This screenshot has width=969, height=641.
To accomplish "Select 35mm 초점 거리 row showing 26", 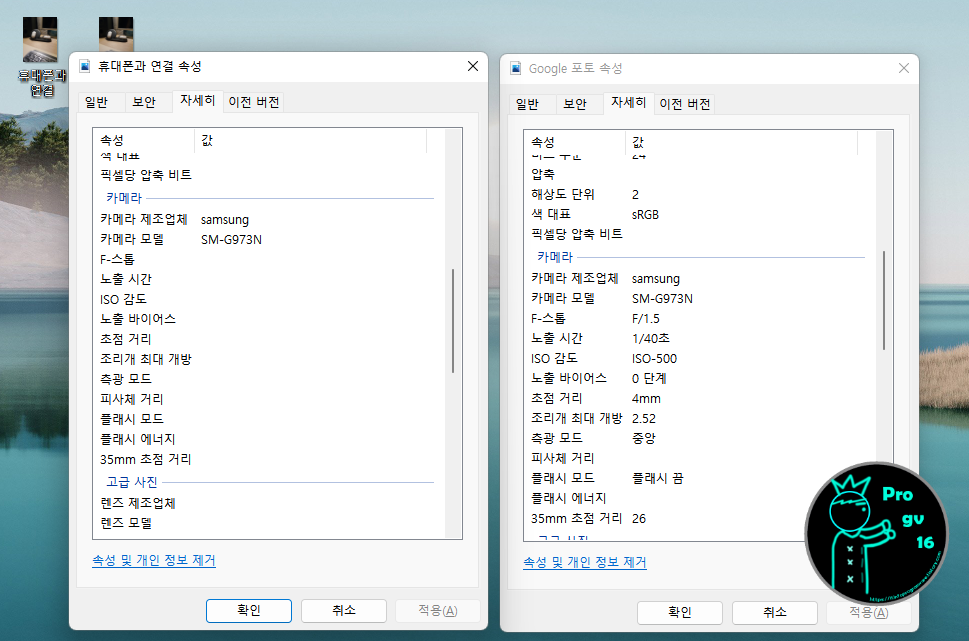I will click(698, 519).
